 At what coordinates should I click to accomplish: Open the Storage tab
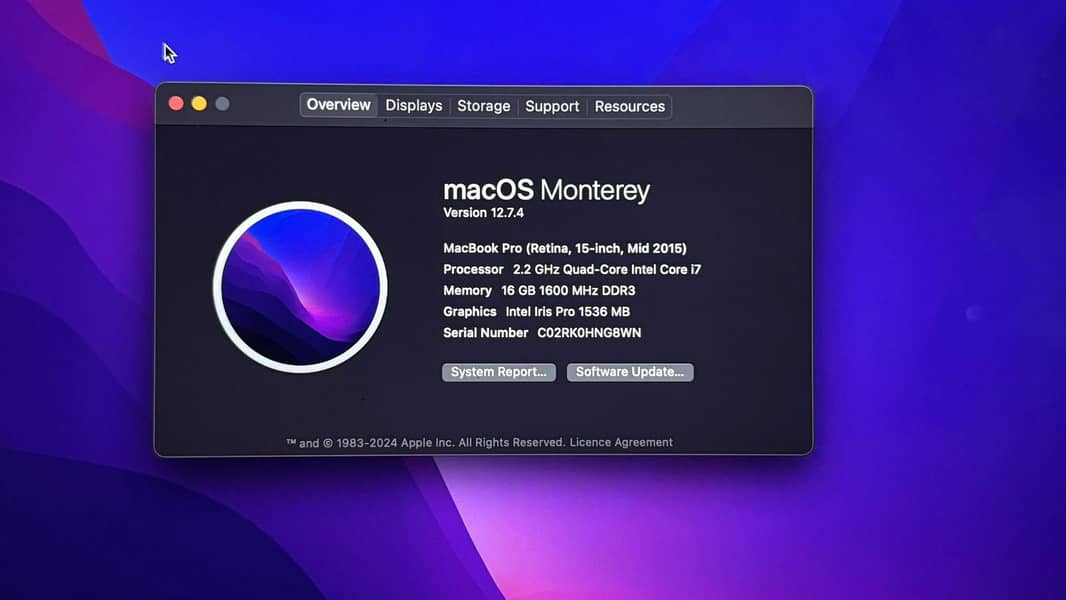pos(483,106)
